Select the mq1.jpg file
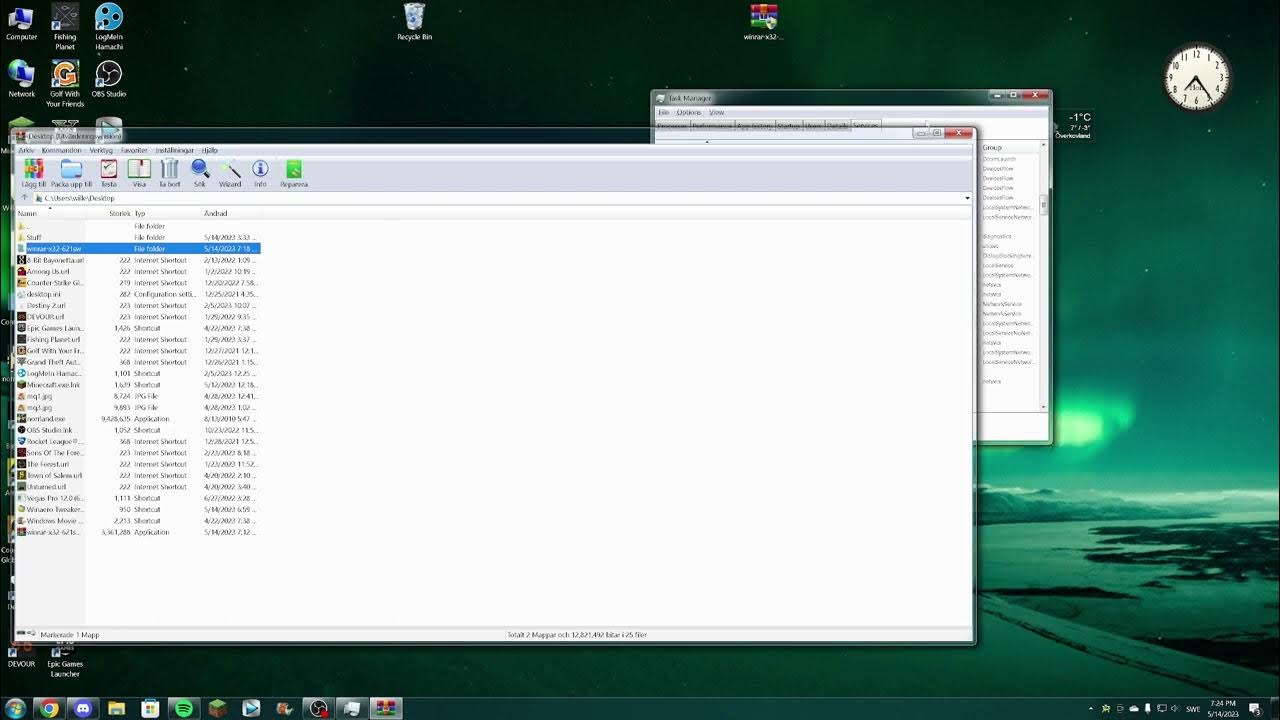Viewport: 1280px width, 720px height. coord(138,396)
